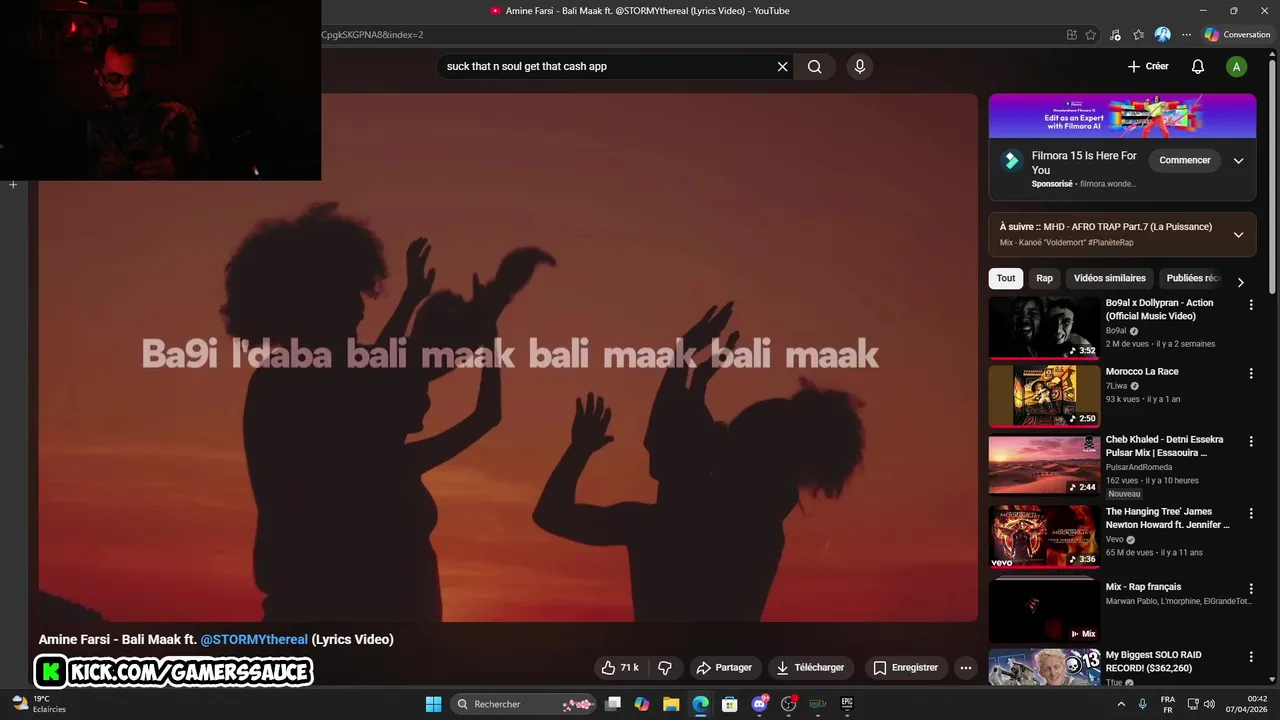Add this page to favorites star
Image resolution: width=1280 pixels, height=720 pixels.
tap(1091, 35)
